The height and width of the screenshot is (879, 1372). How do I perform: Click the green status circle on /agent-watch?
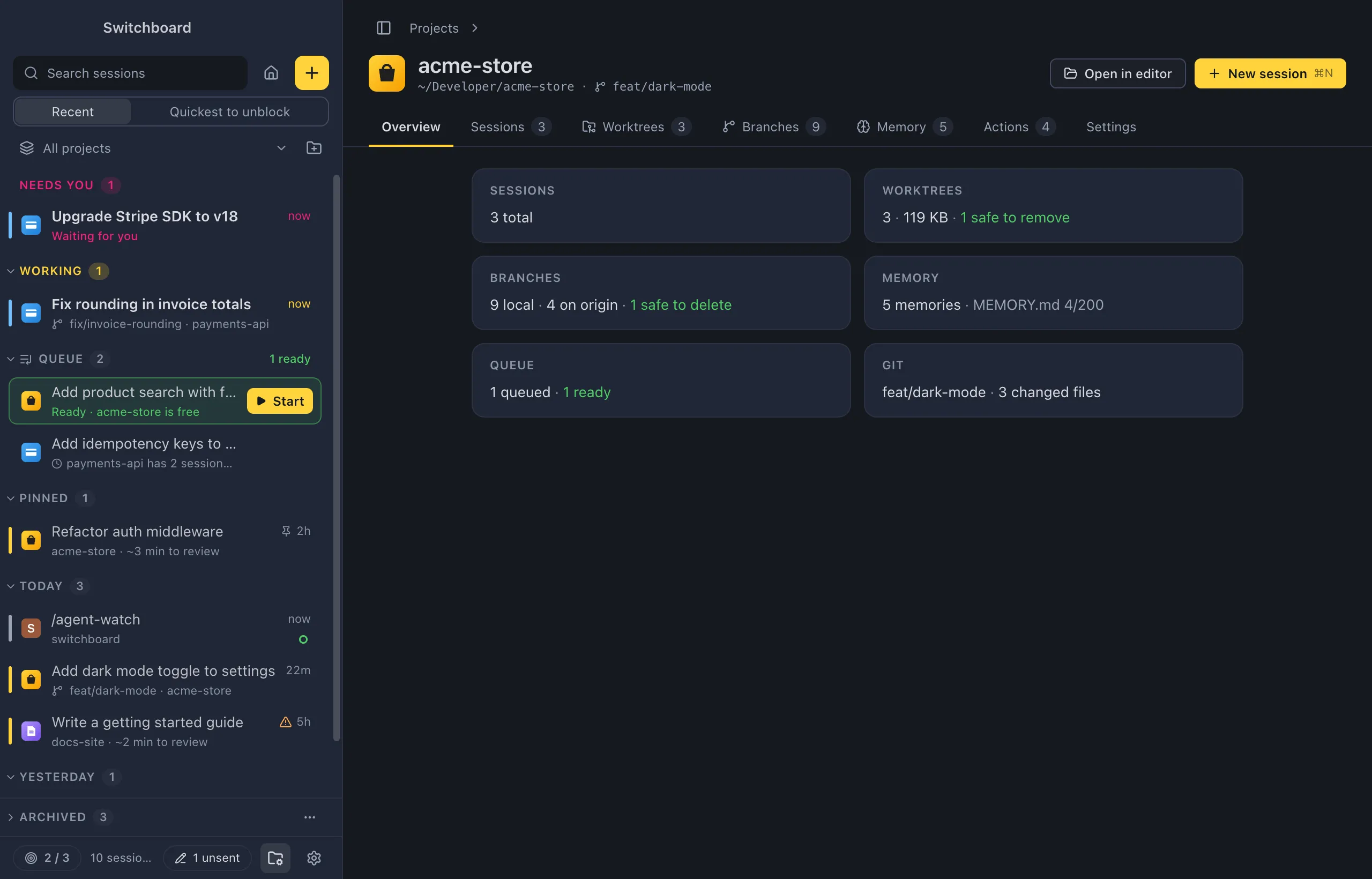[x=304, y=639]
